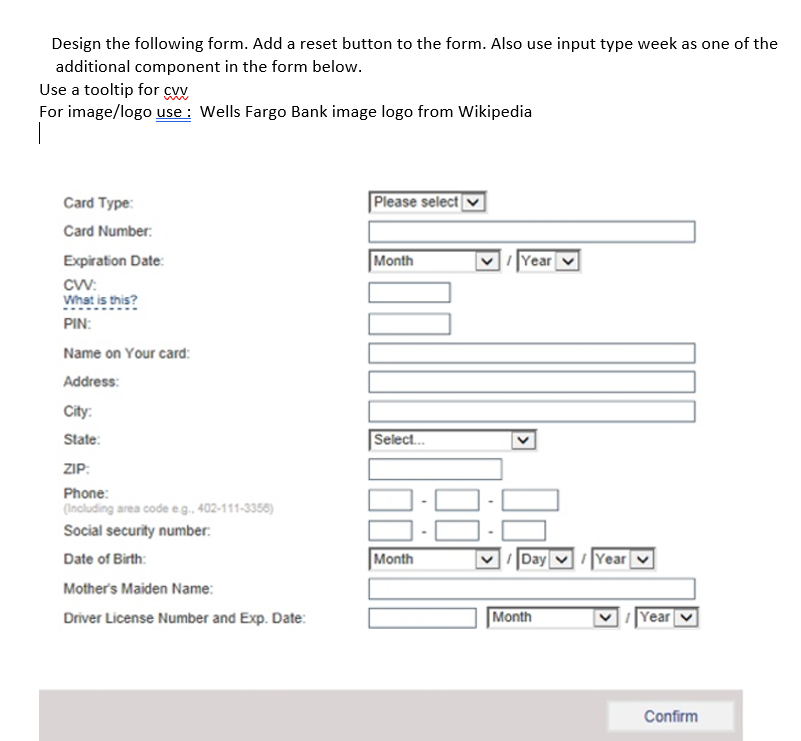The image size is (801, 741).
Task: Click the Address input field
Action: point(531,381)
